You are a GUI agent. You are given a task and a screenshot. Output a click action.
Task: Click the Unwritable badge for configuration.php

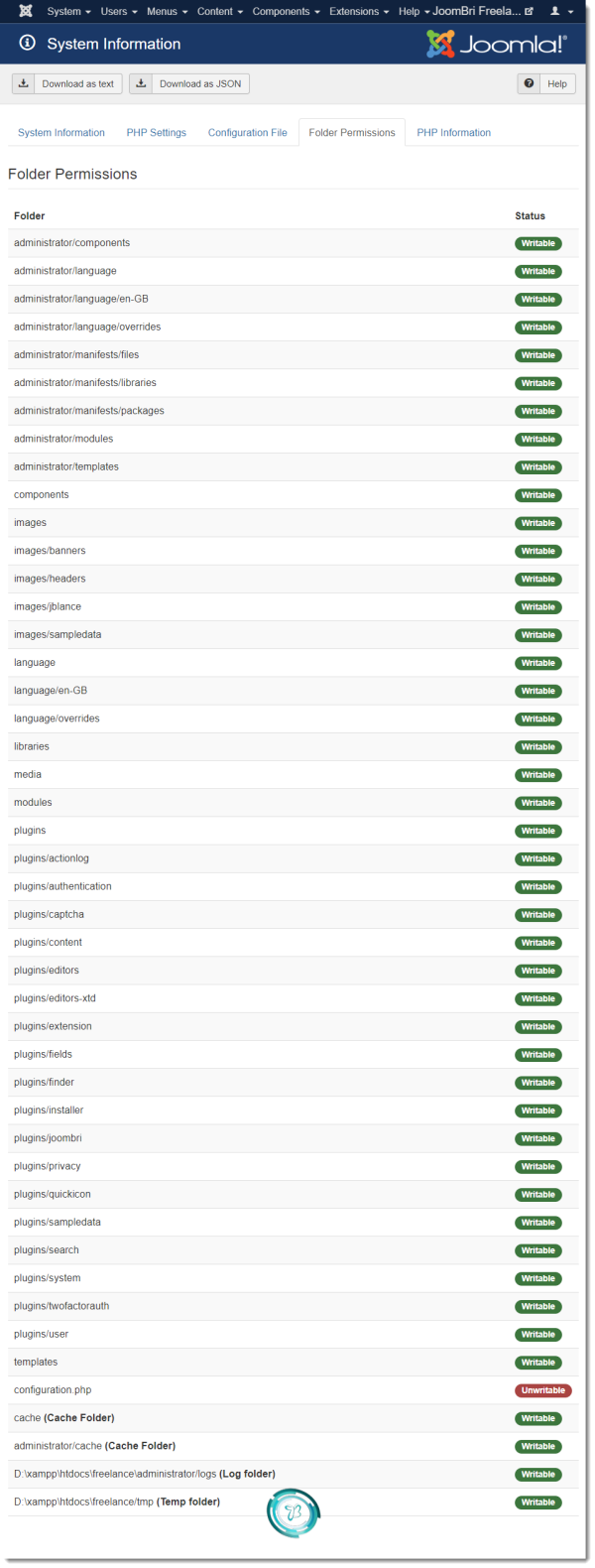coord(543,1390)
